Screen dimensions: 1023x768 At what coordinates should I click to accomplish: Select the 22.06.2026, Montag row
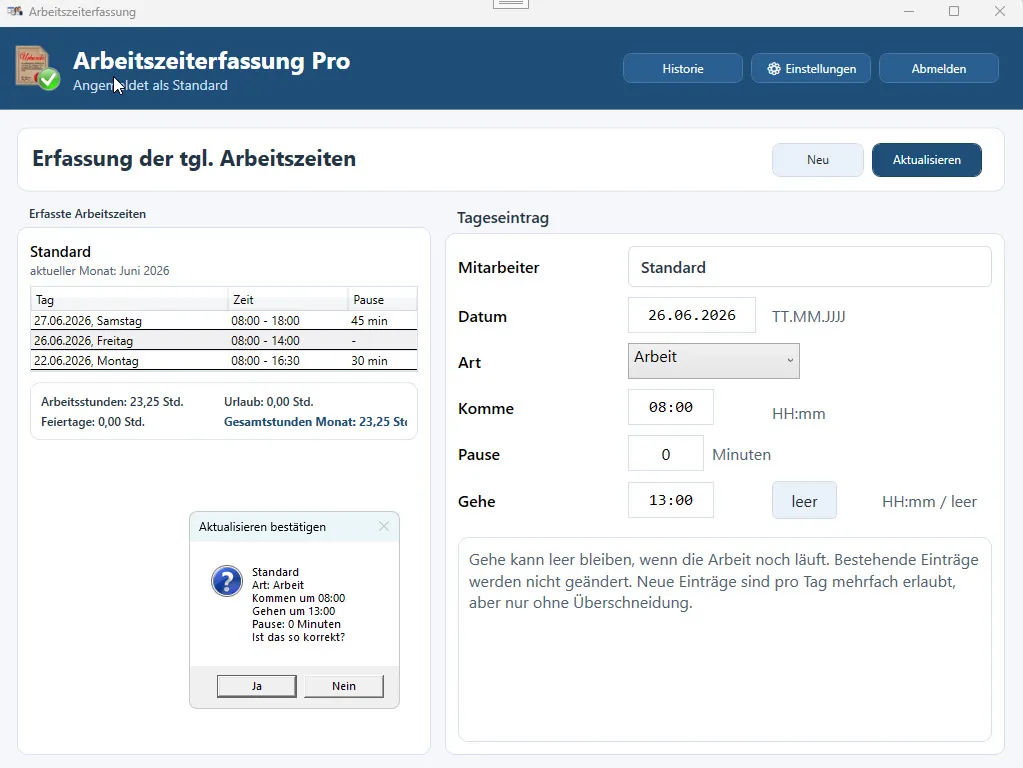pyautogui.click(x=224, y=360)
